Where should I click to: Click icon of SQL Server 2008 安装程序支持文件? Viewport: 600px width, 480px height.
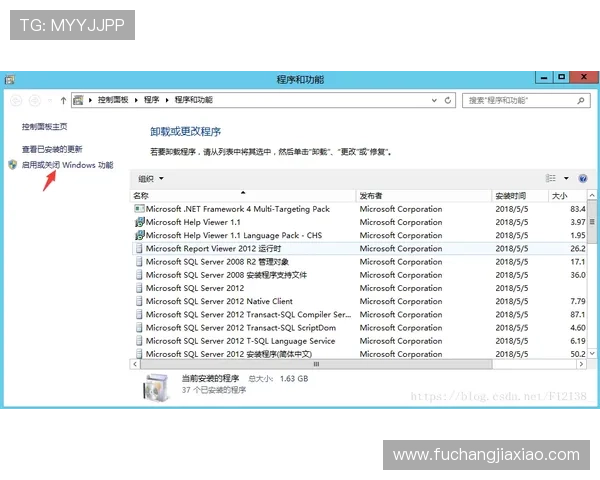click(x=139, y=275)
